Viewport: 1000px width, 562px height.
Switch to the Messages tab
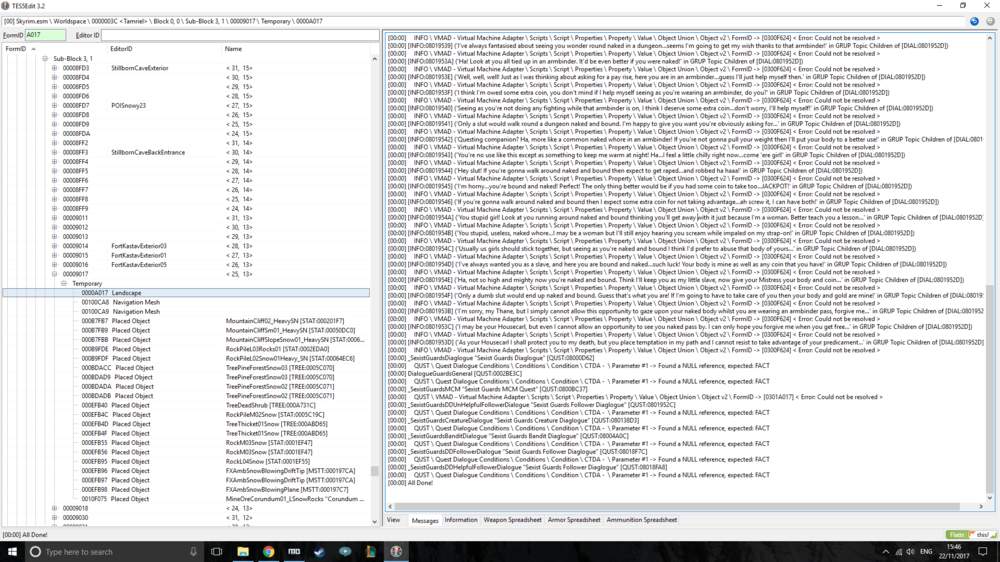coord(425,520)
